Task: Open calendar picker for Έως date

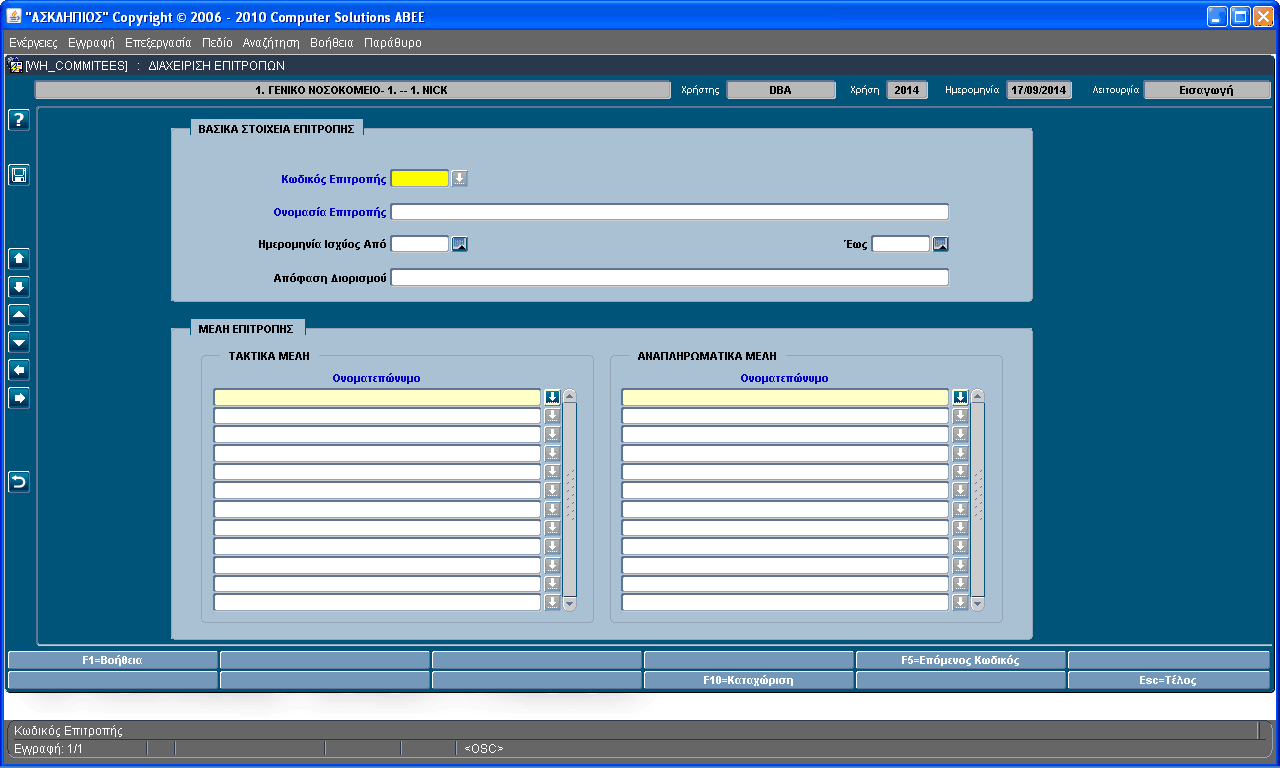Action: tap(941, 244)
